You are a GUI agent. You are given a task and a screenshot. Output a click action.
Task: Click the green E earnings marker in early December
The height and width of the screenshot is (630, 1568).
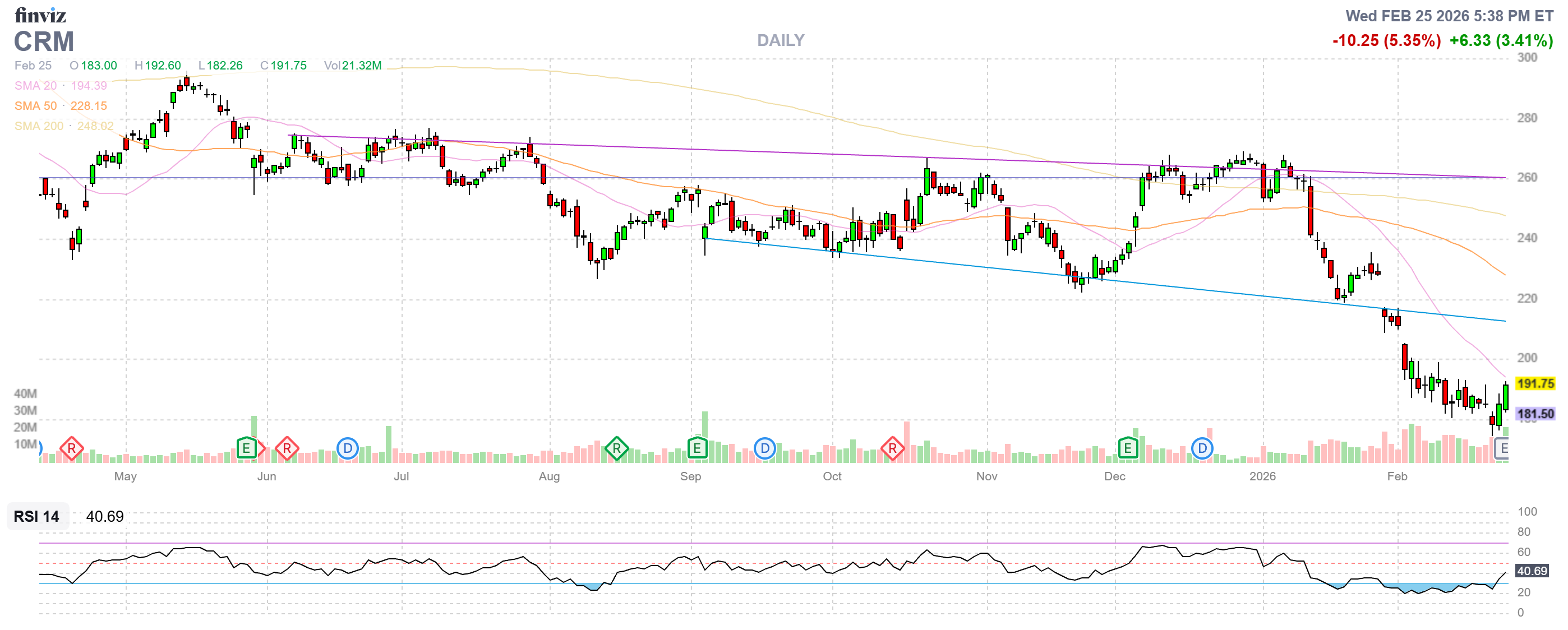1127,450
